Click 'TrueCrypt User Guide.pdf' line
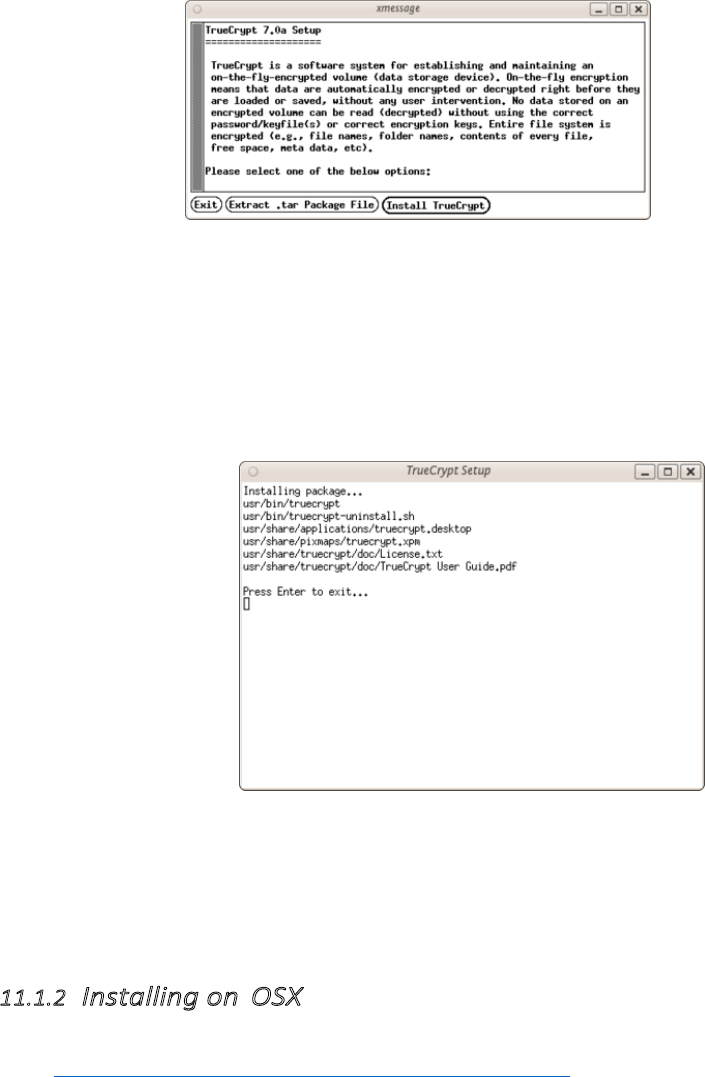This screenshot has height=1077, width=705. [380, 567]
